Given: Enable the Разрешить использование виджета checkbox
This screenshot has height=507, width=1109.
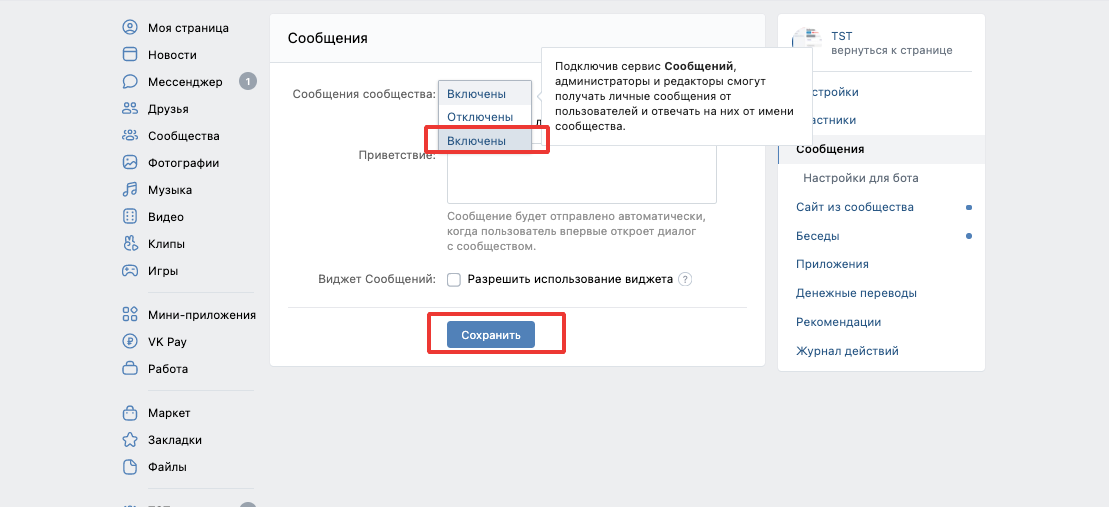Looking at the screenshot, I should 454,280.
